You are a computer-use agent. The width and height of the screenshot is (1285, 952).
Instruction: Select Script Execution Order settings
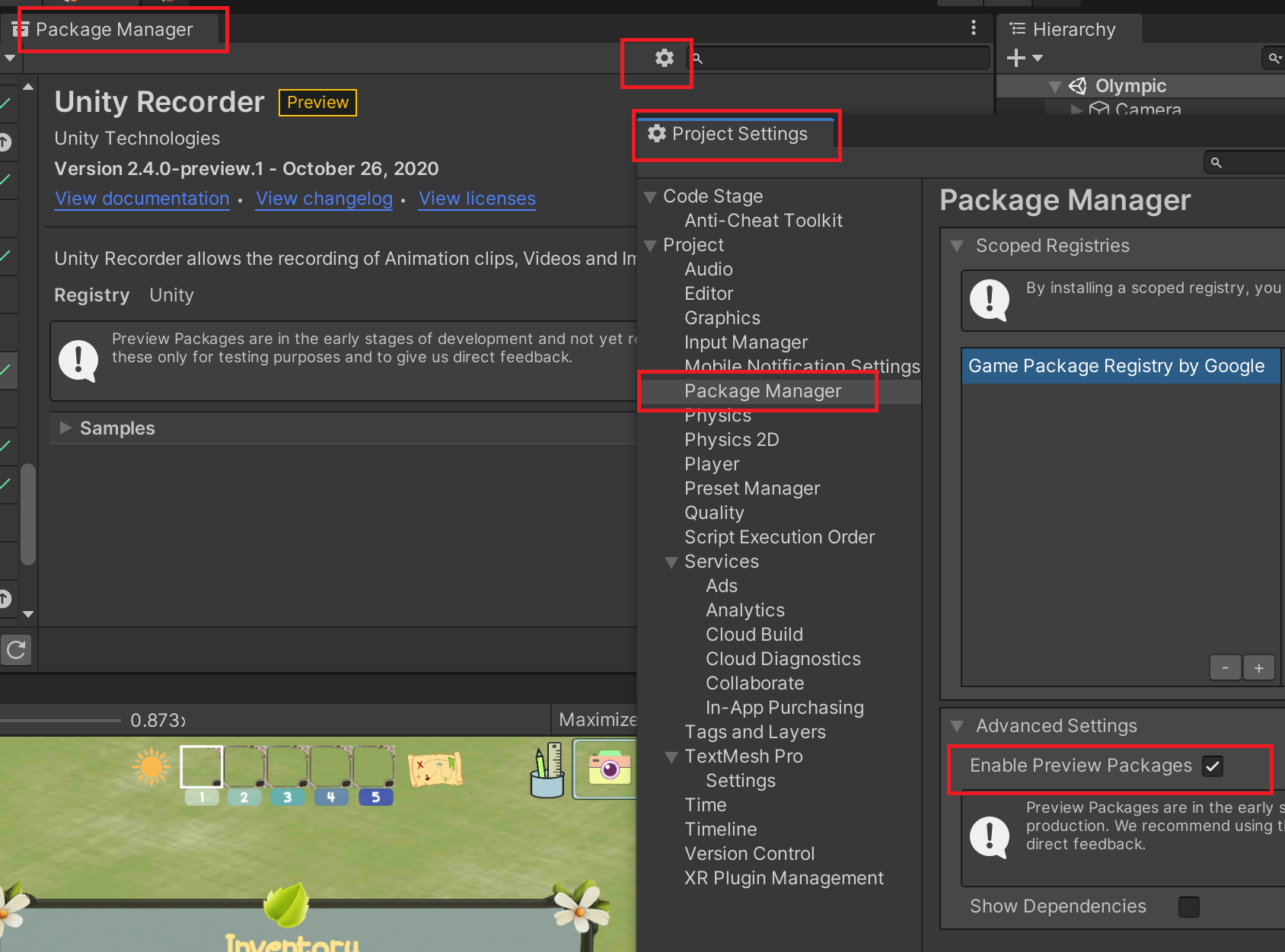coord(780,537)
